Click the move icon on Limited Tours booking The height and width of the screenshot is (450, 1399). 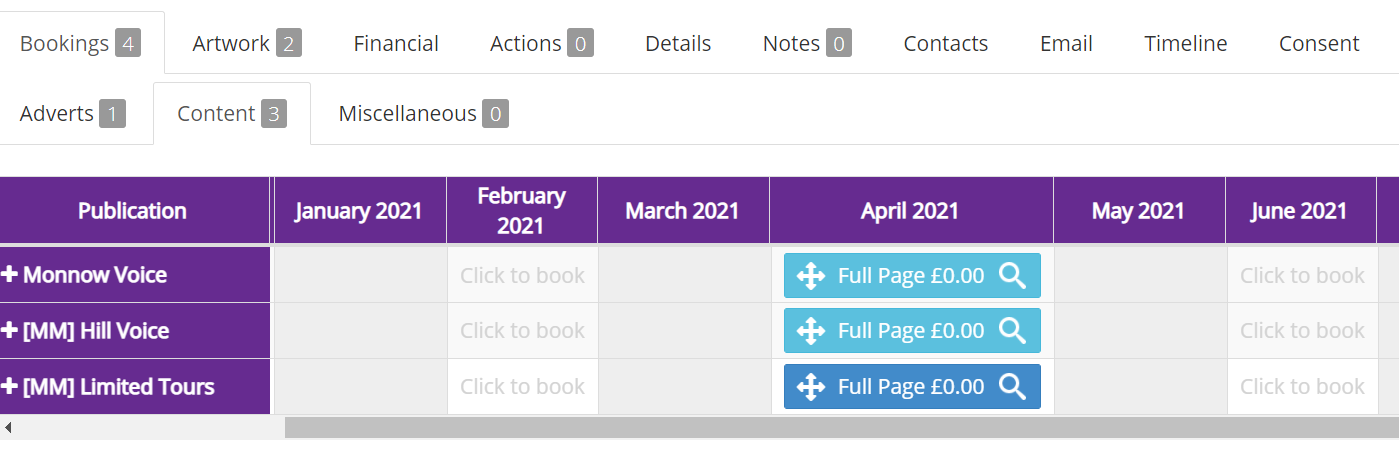tap(811, 387)
